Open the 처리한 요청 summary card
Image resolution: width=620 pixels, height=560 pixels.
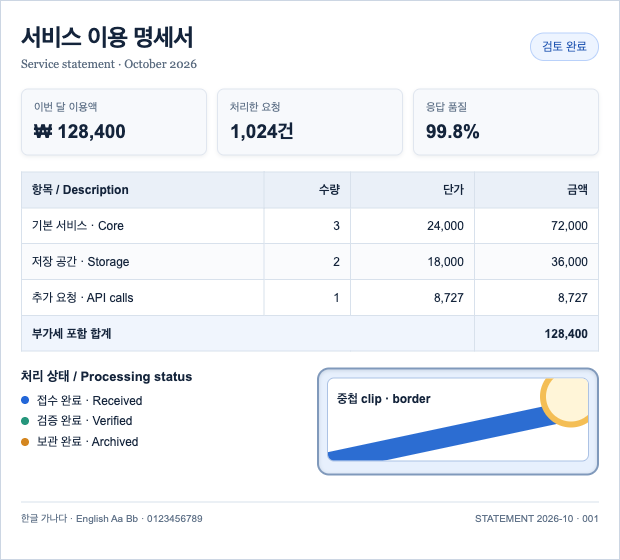pos(310,122)
